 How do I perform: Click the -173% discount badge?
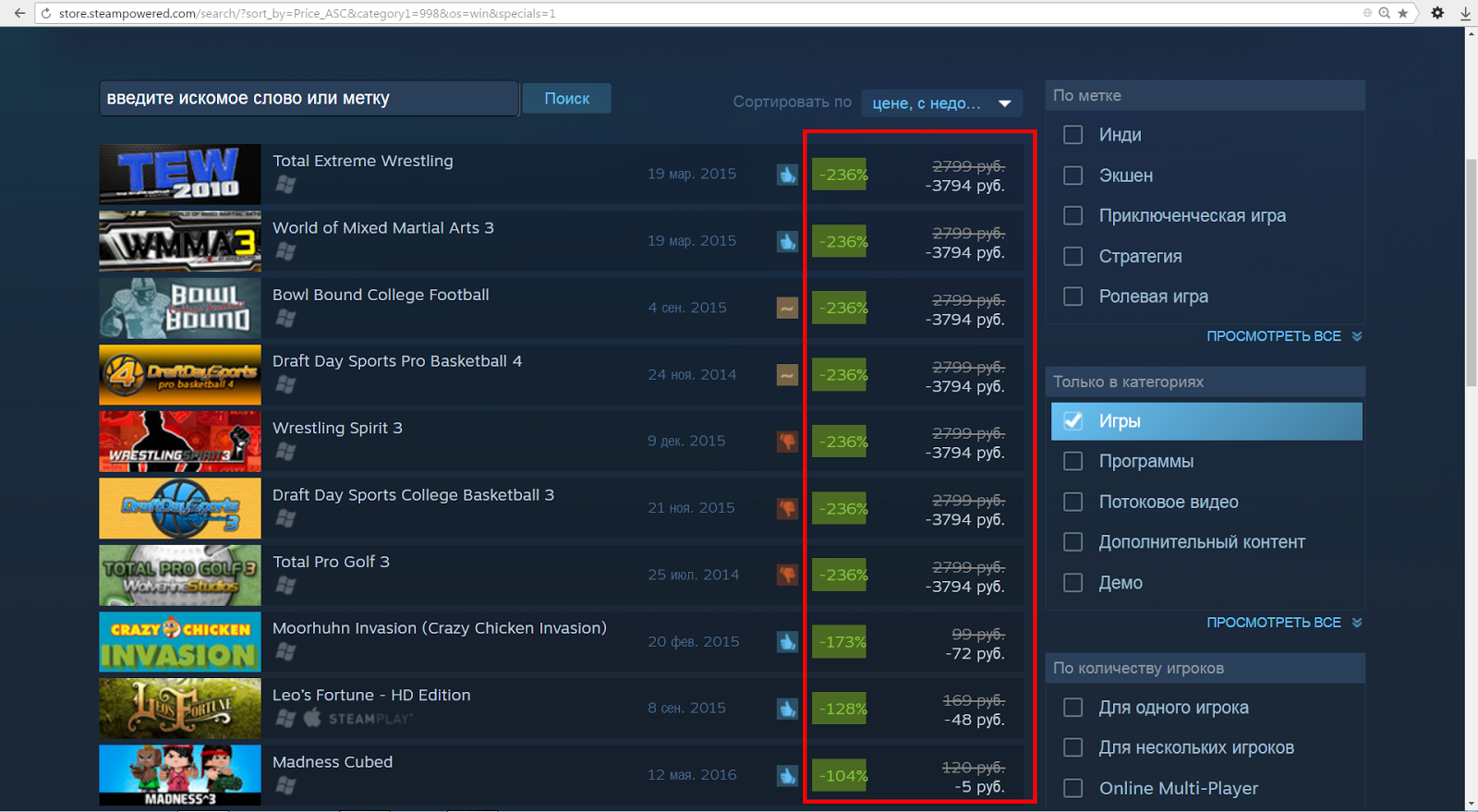pyautogui.click(x=840, y=641)
